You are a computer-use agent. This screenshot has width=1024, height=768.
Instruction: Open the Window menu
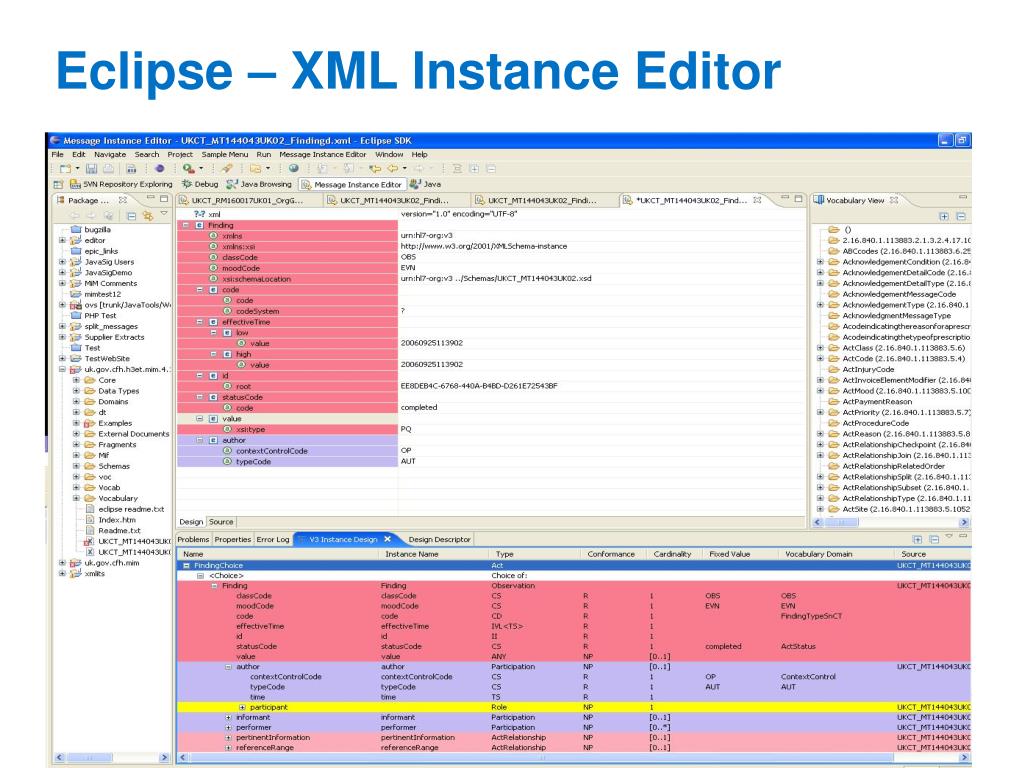389,155
